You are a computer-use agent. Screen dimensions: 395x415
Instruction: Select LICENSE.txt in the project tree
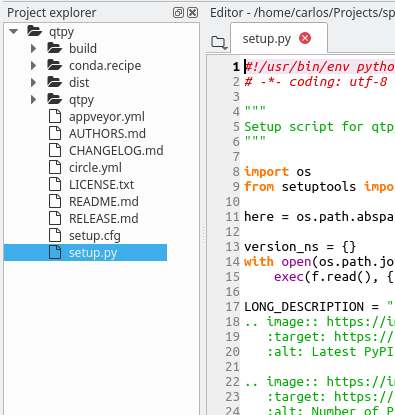pos(101,185)
